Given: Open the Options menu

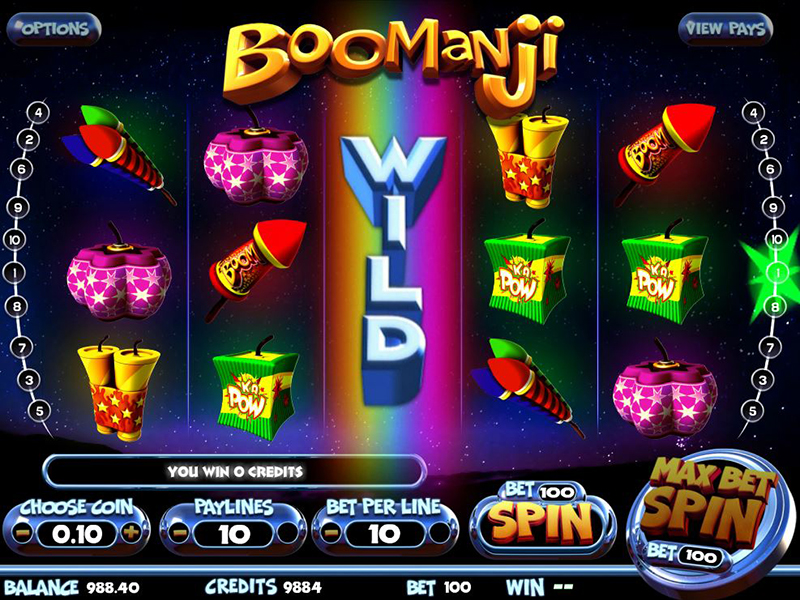Looking at the screenshot, I should pos(54,29).
